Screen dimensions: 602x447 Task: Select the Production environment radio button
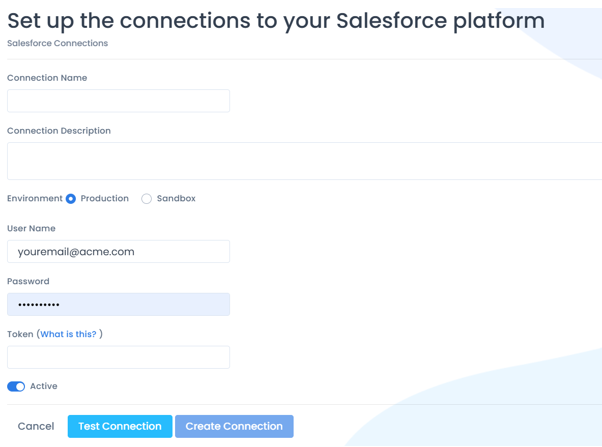71,199
